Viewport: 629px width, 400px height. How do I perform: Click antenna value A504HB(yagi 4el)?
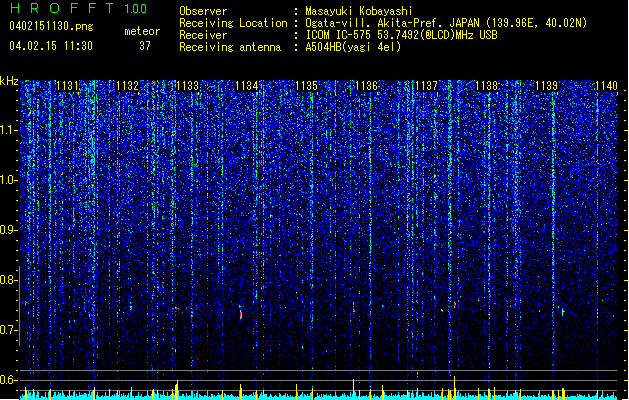(353, 47)
